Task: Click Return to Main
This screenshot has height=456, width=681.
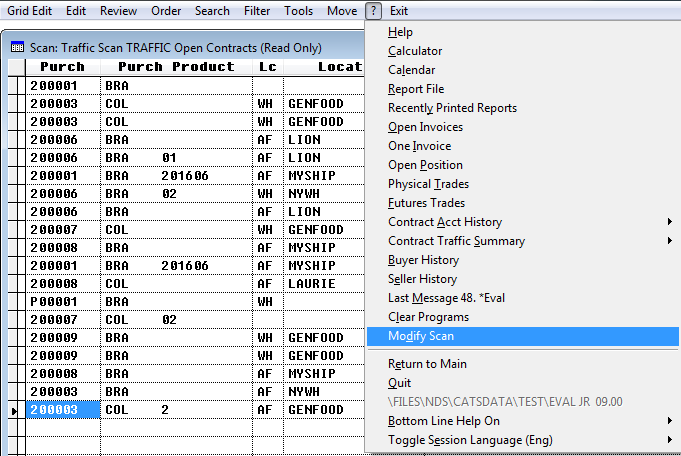Action: click(x=427, y=363)
